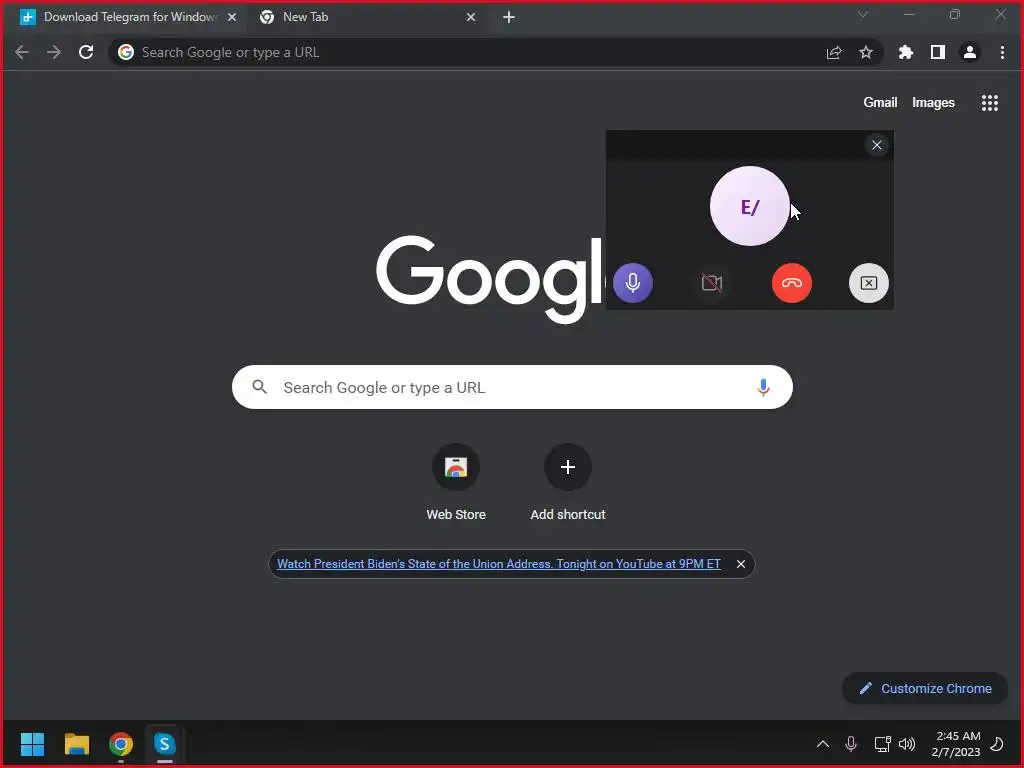Open Windows Start menu
This screenshot has width=1024, height=768.
32,744
